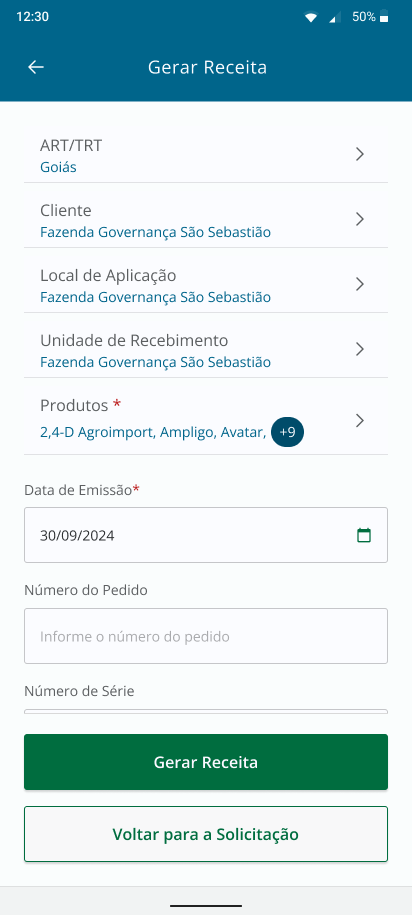Open the Local de Aplicação value

155,297
